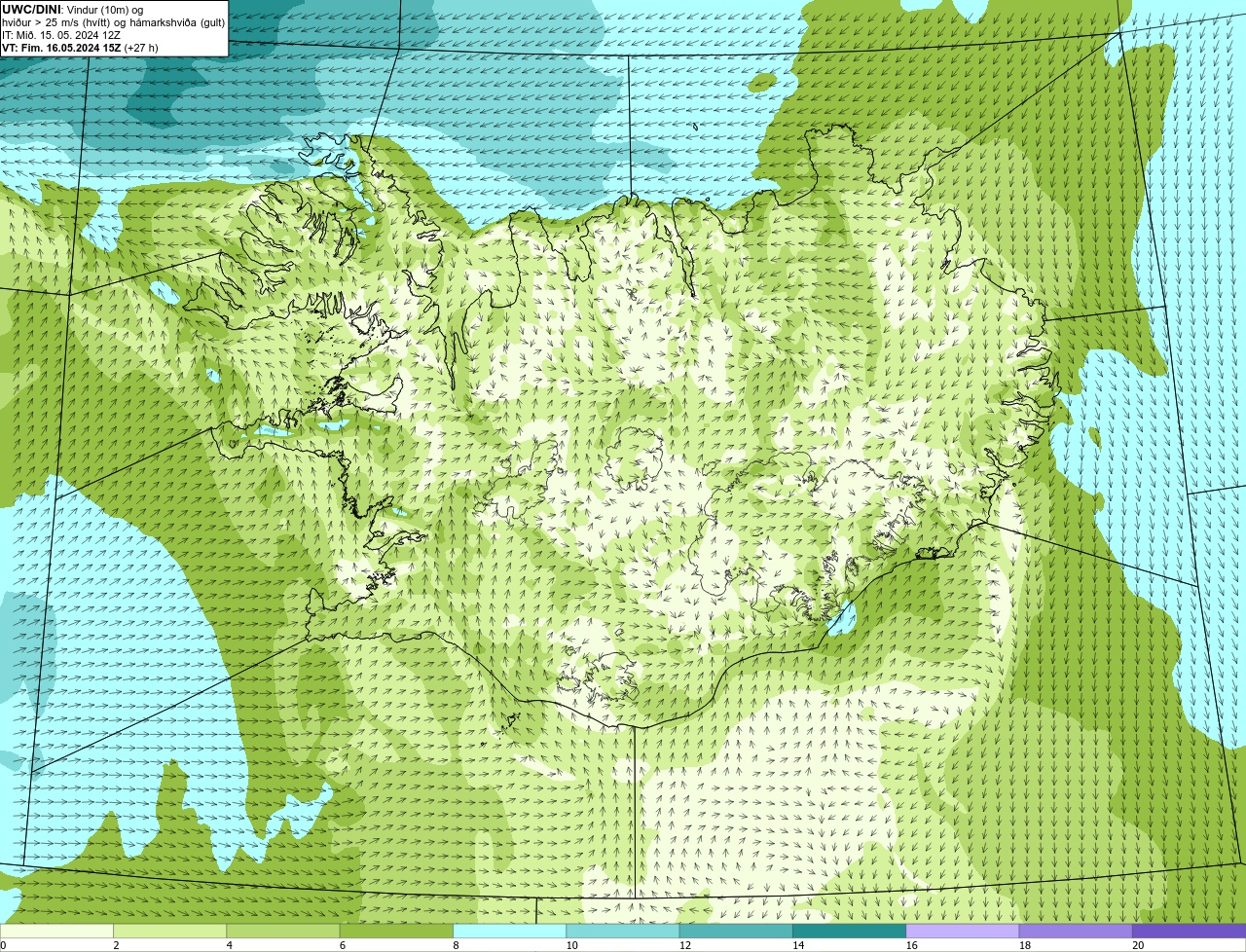Screen dimensions: 1246x952
Task: Click the legend tick label "18"
Action: click(1025, 945)
